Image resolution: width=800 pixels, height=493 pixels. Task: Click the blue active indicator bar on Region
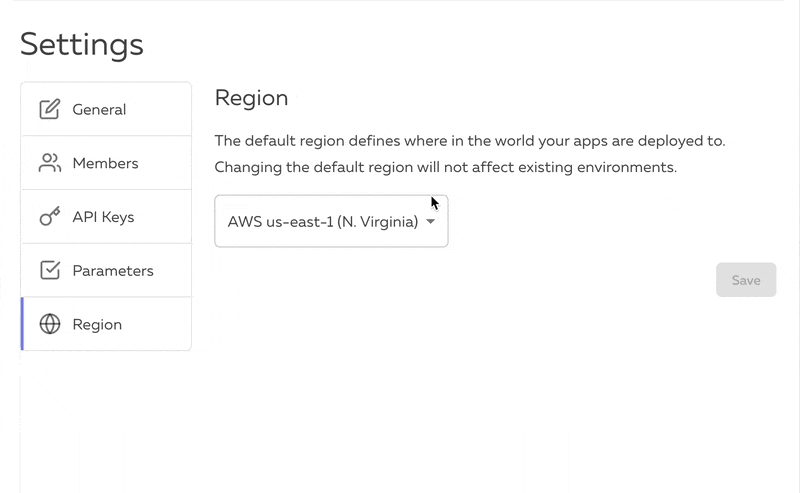tap(22, 324)
